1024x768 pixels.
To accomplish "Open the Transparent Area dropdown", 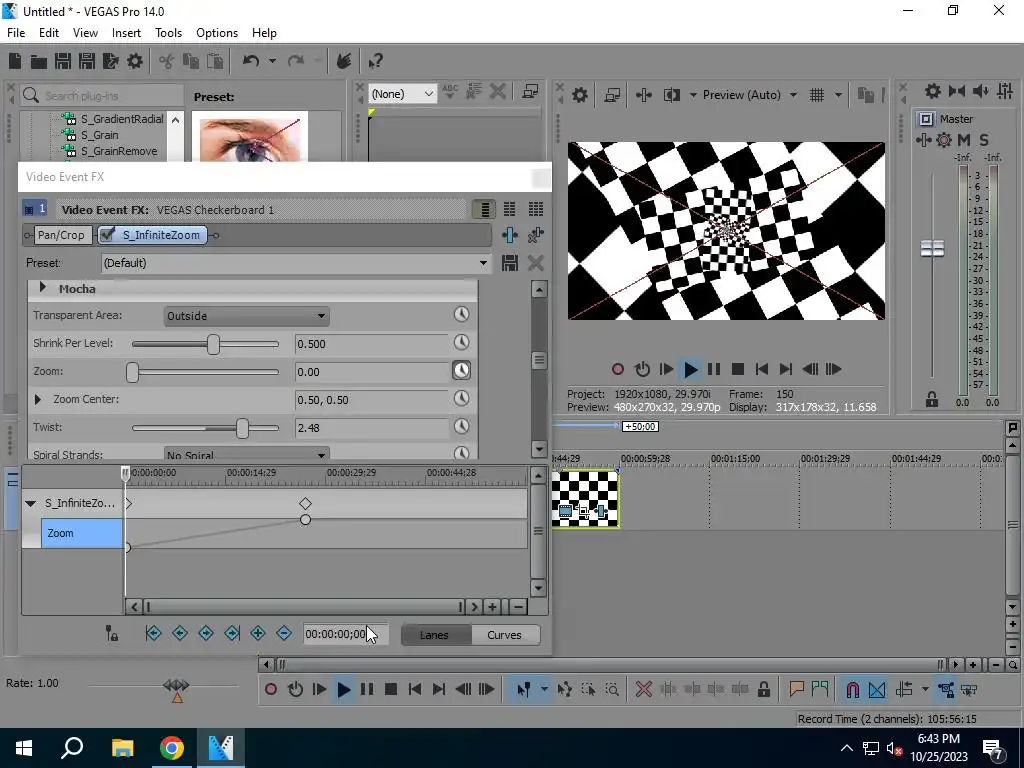I will (x=246, y=316).
